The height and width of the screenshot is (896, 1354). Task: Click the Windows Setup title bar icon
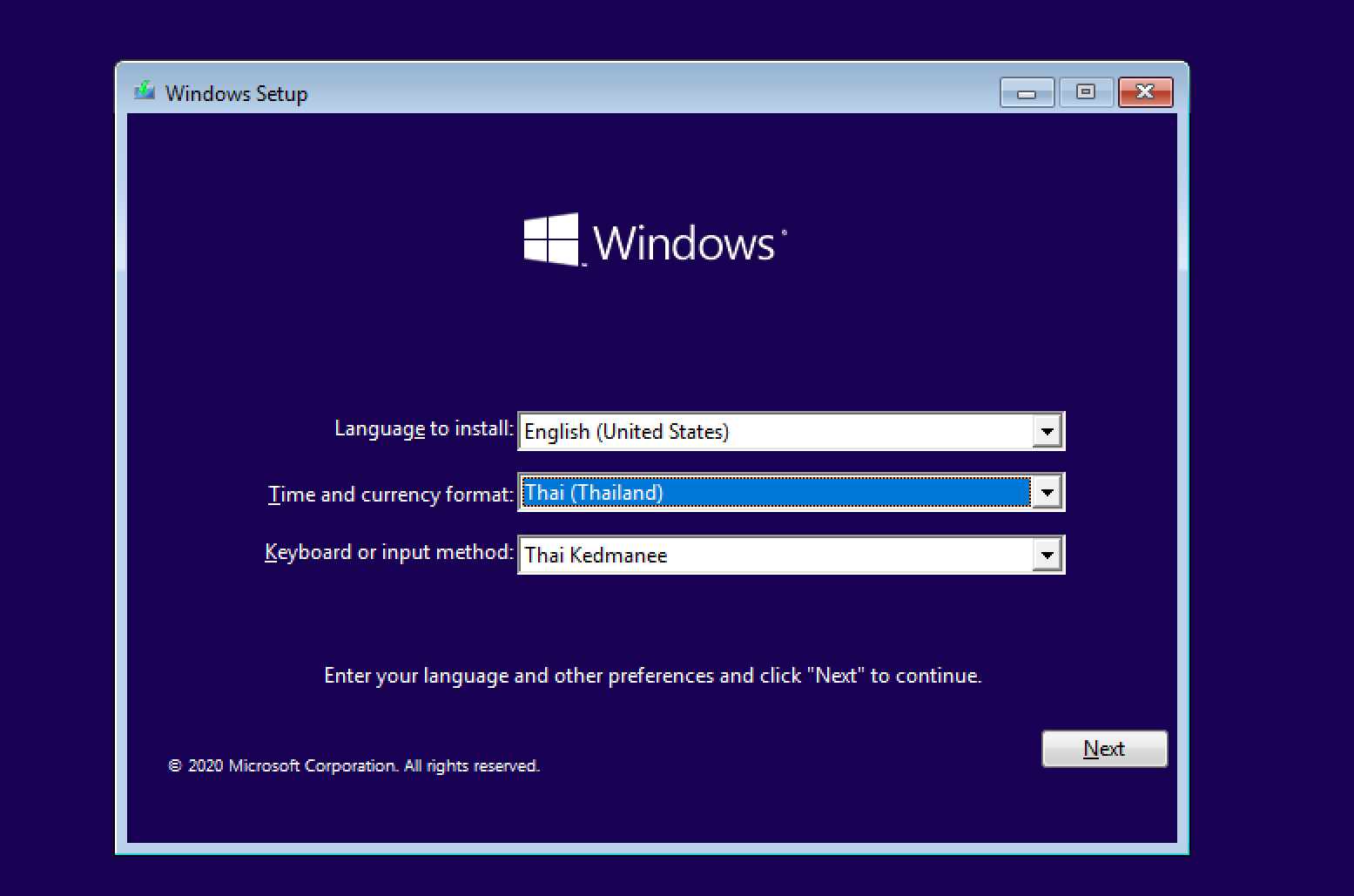pos(145,91)
